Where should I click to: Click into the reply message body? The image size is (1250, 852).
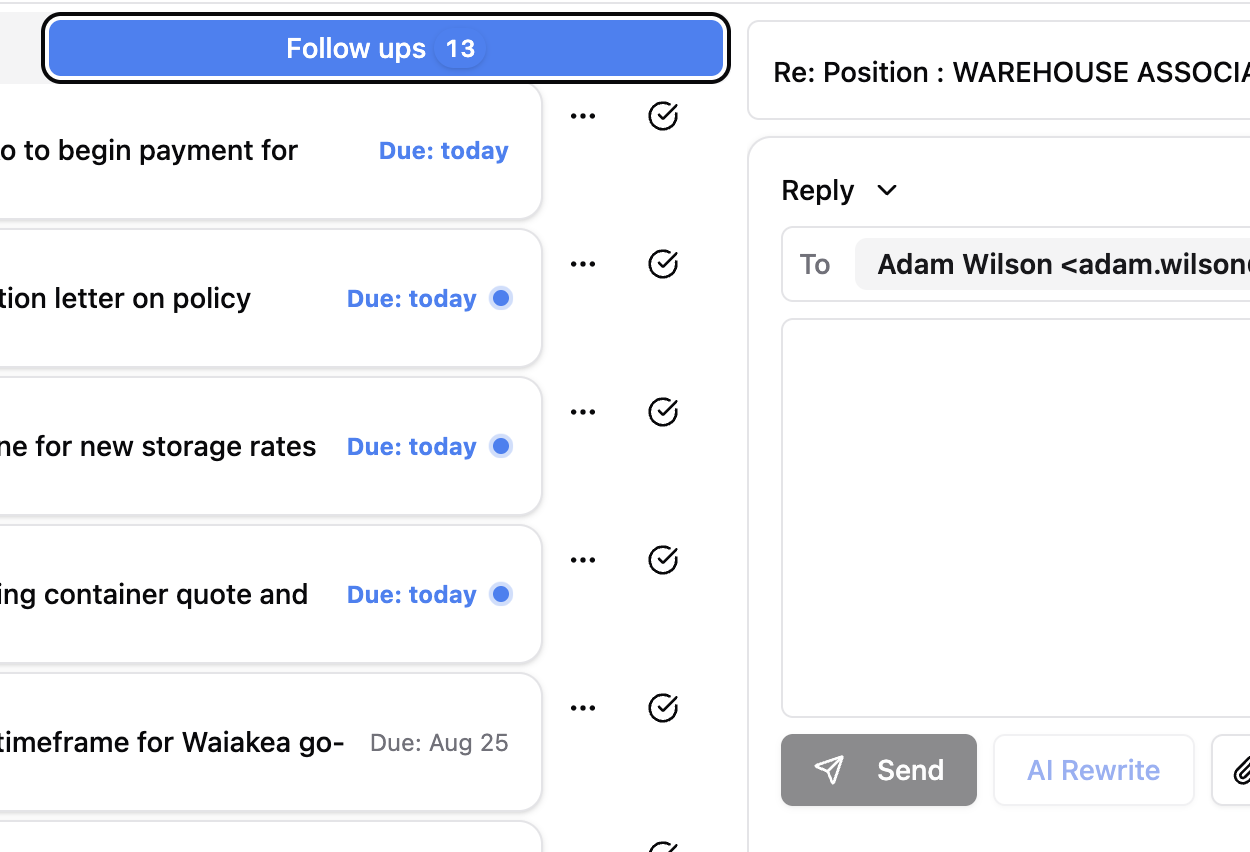tap(1015, 517)
